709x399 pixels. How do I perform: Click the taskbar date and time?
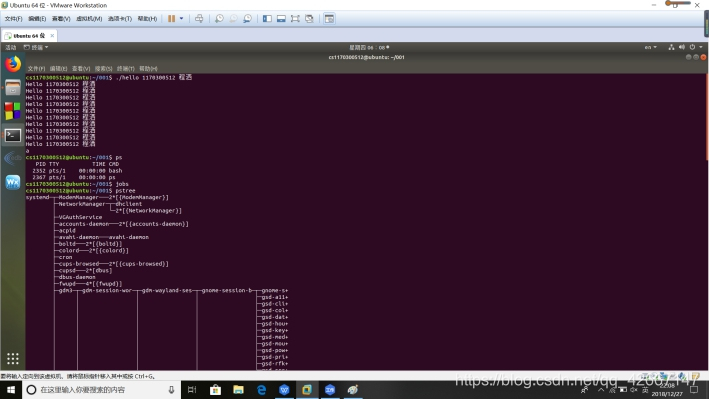click(667, 390)
